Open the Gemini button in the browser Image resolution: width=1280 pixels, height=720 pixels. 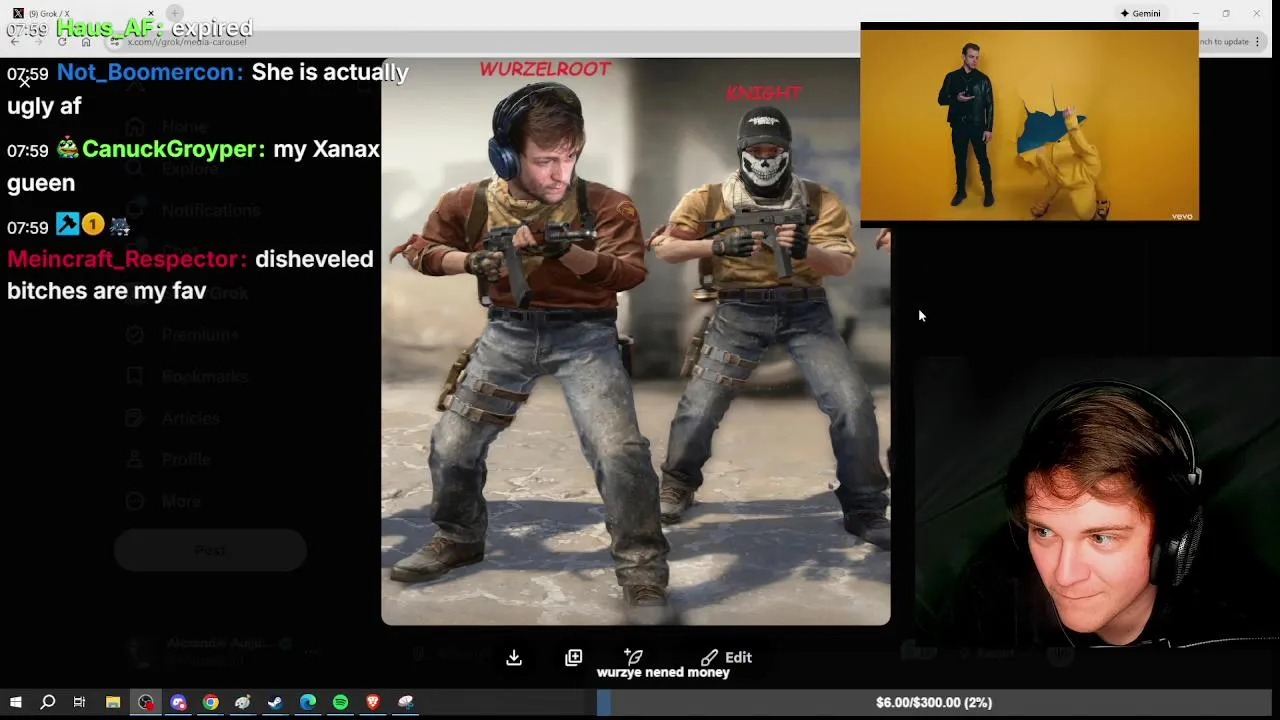[x=1140, y=13]
